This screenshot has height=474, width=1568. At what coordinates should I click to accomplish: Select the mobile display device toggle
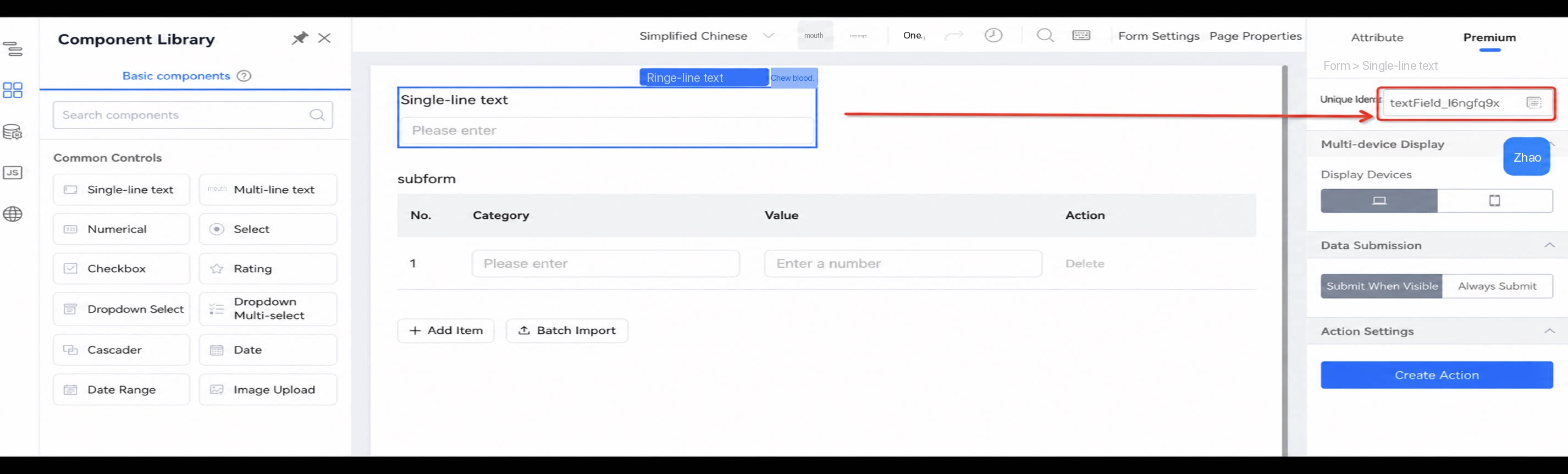[1495, 201]
